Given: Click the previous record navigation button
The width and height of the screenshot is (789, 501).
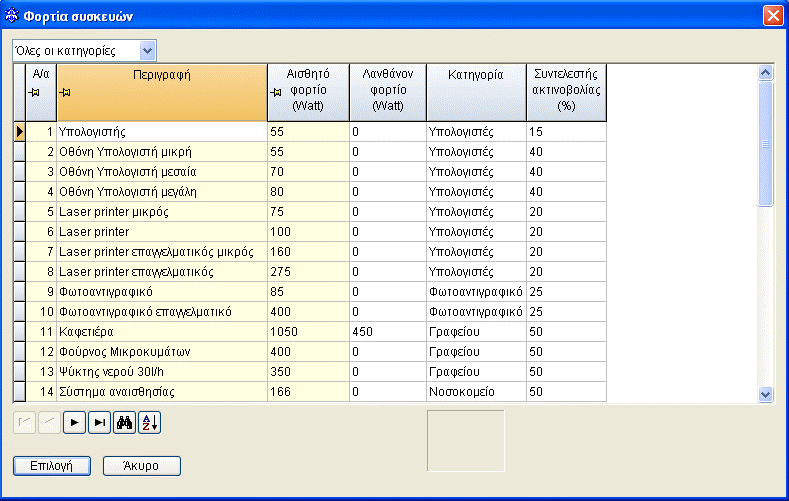Looking at the screenshot, I should coord(49,423).
